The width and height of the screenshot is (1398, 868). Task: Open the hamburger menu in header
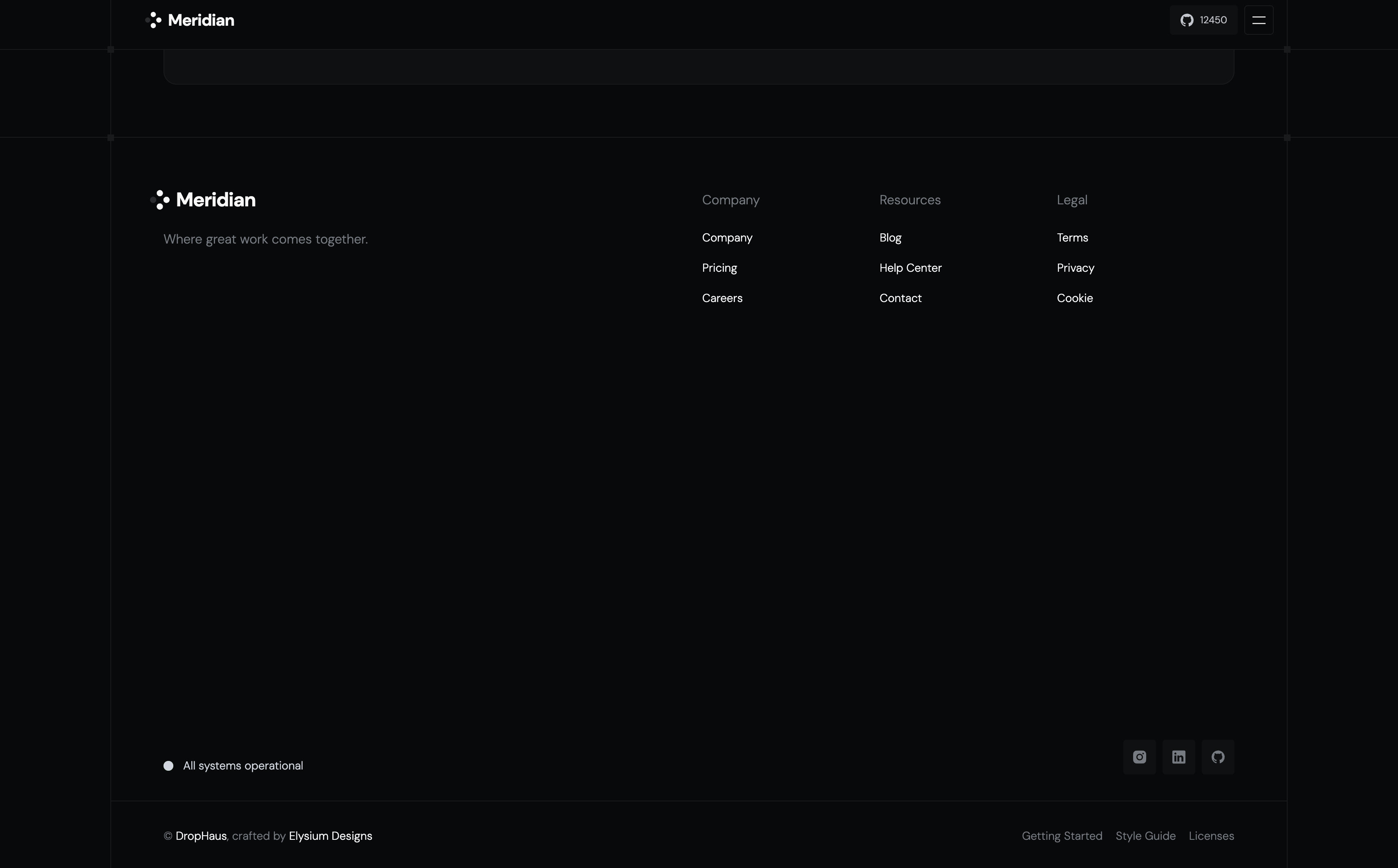(x=1259, y=20)
